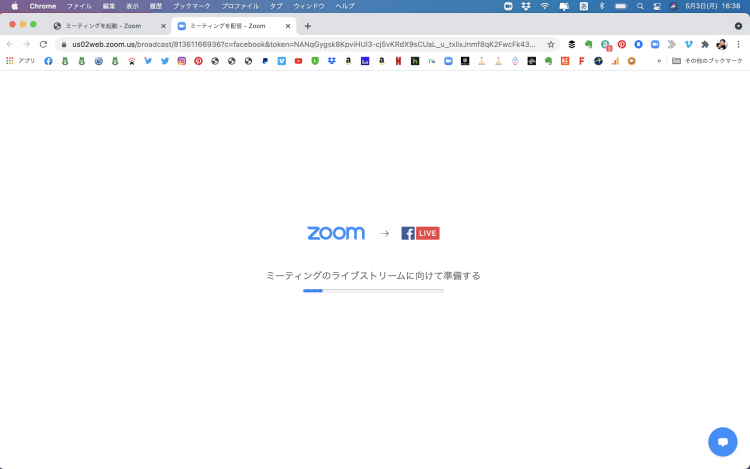Expand hidden bookmarks with the chevron
The height and width of the screenshot is (469, 750).
click(659, 61)
